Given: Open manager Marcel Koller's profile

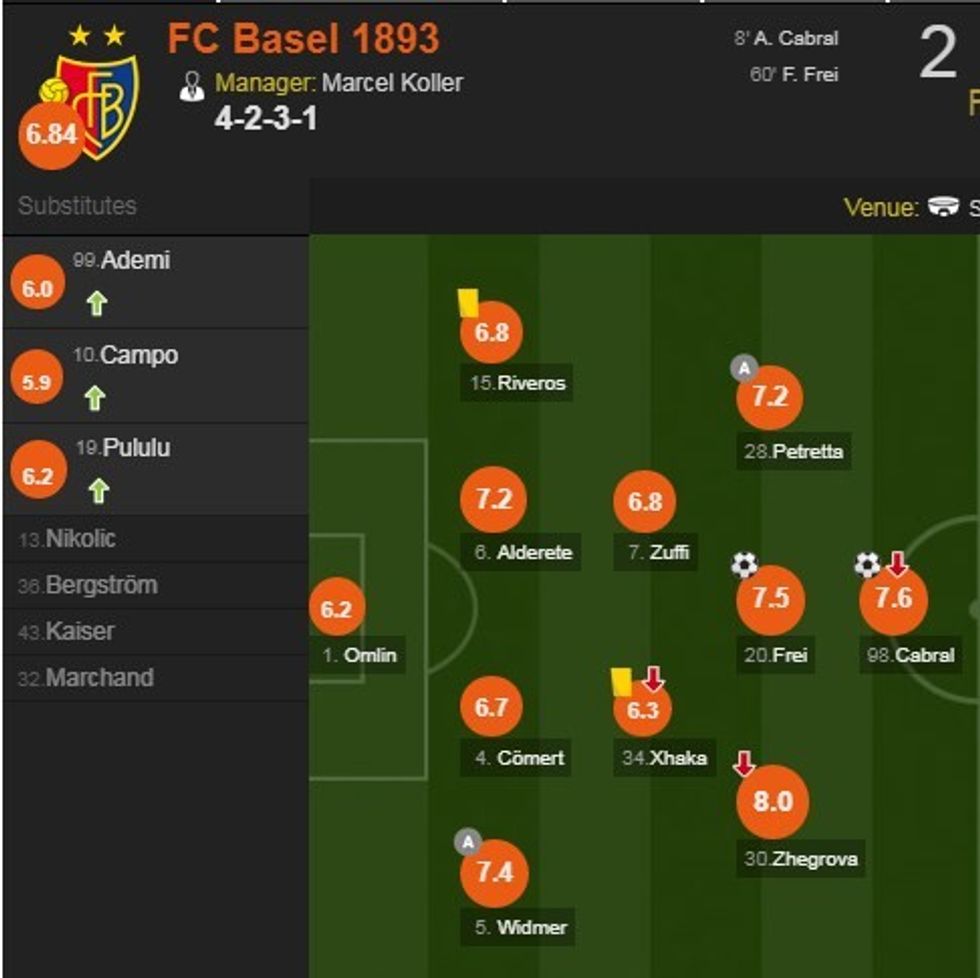Looking at the screenshot, I should click(392, 83).
